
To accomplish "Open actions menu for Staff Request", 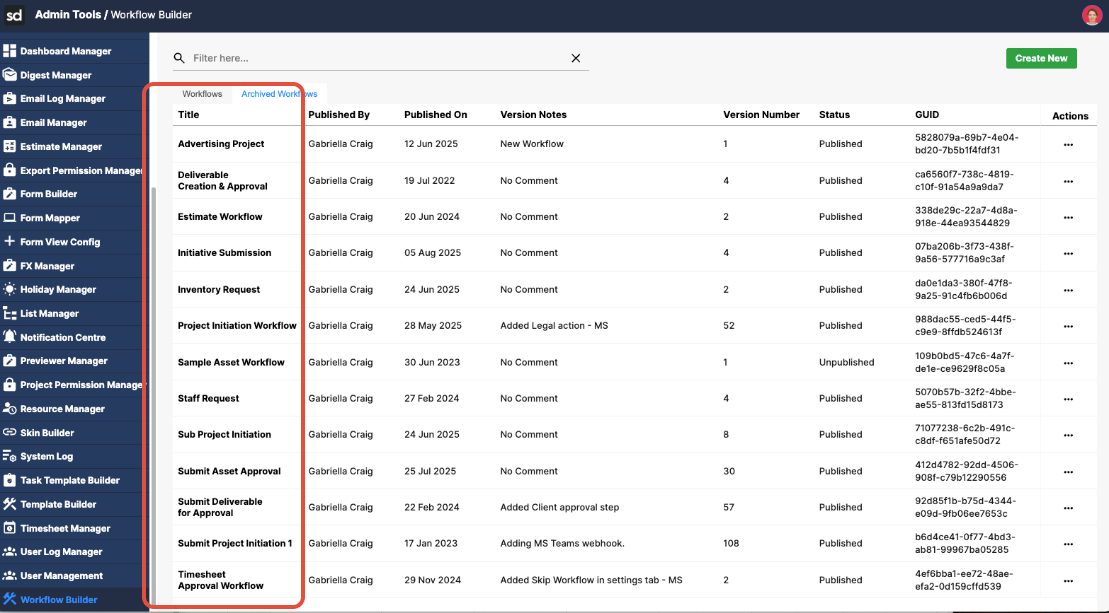I will 1068,399.
